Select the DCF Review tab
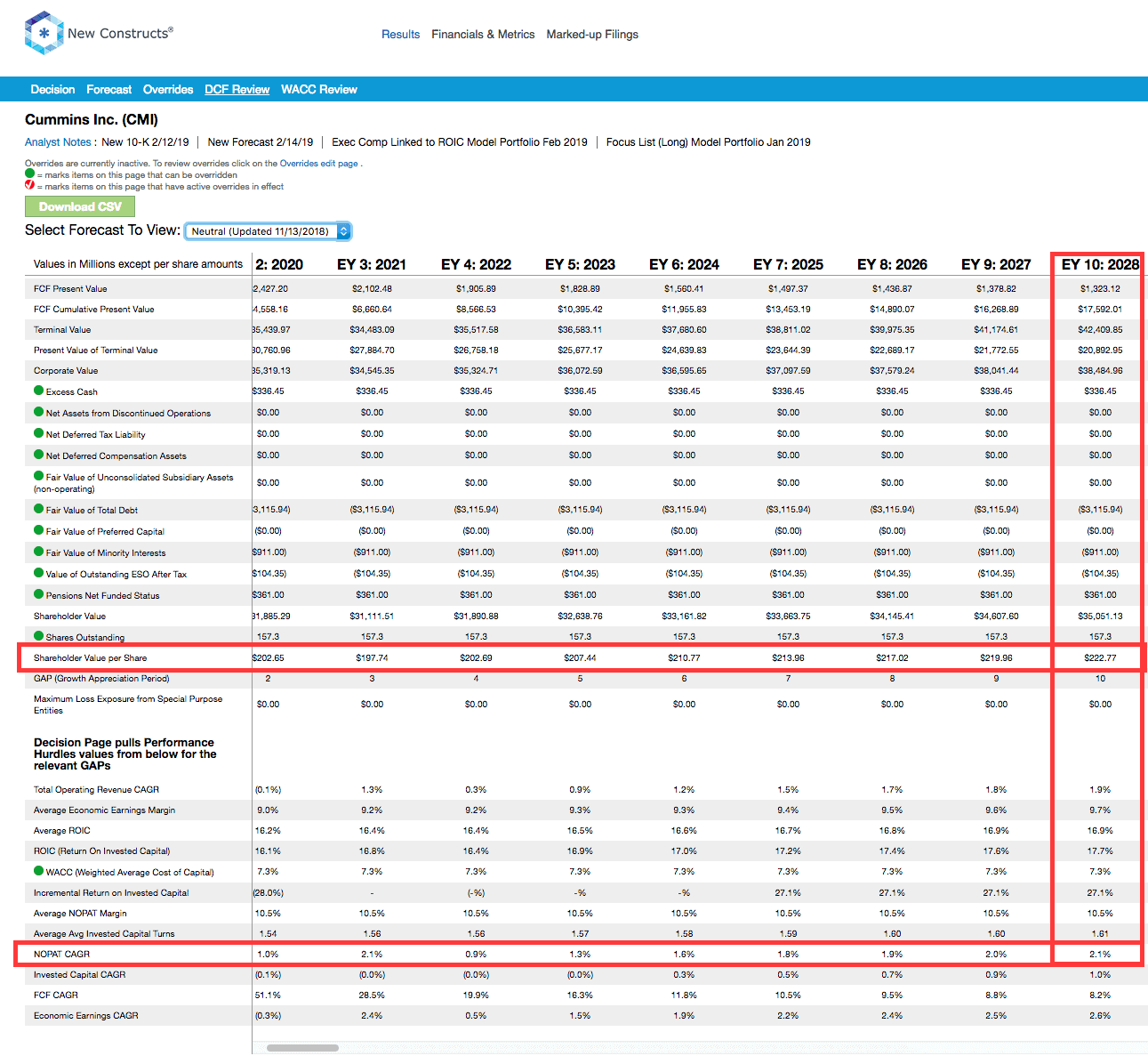 [237, 89]
